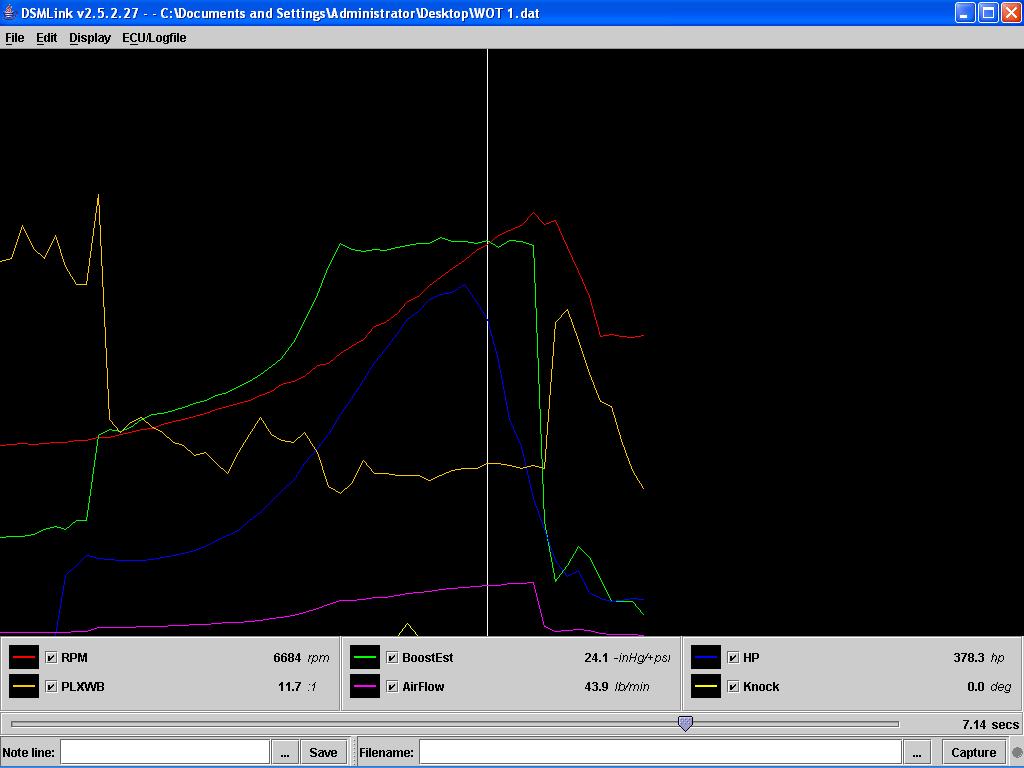The width and height of the screenshot is (1024, 768).
Task: Open the ECU/Logfile menu
Action: tap(154, 38)
